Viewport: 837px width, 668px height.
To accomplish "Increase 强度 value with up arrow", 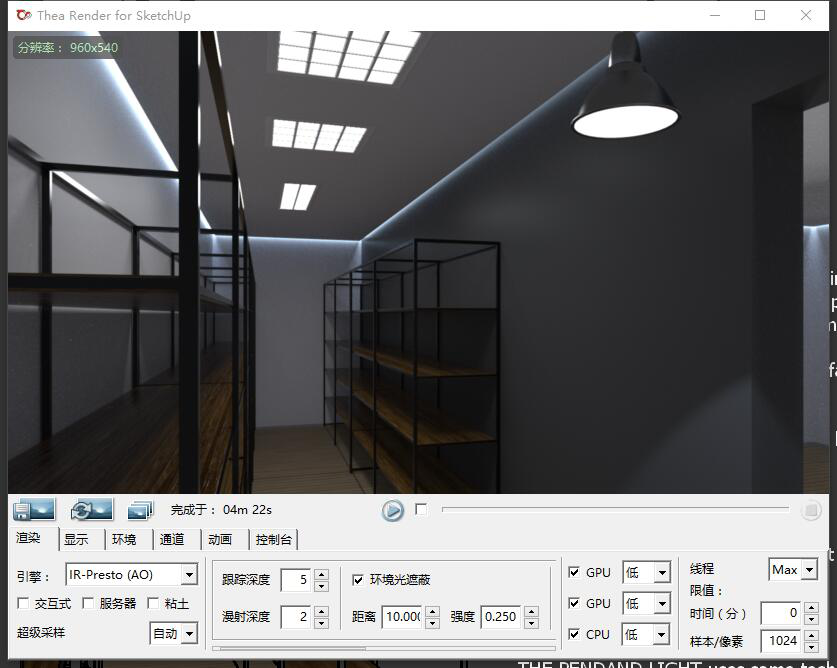I will click(532, 612).
